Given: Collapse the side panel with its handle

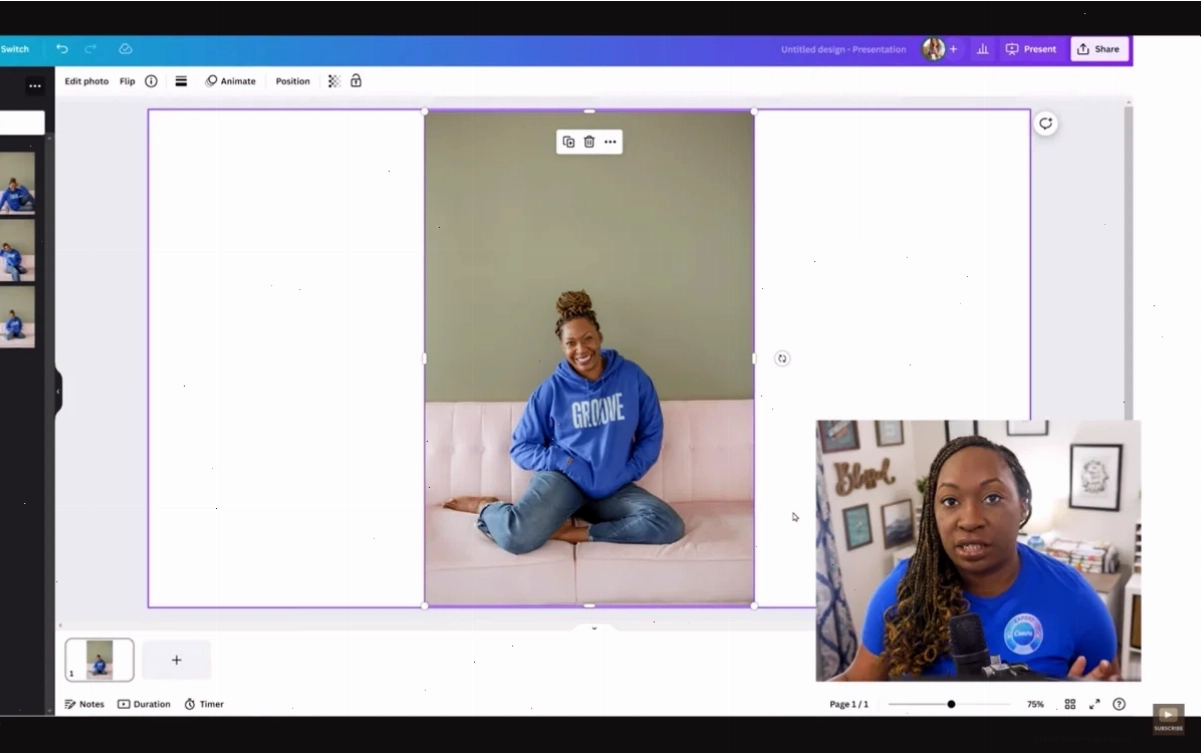Looking at the screenshot, I should point(58,392).
